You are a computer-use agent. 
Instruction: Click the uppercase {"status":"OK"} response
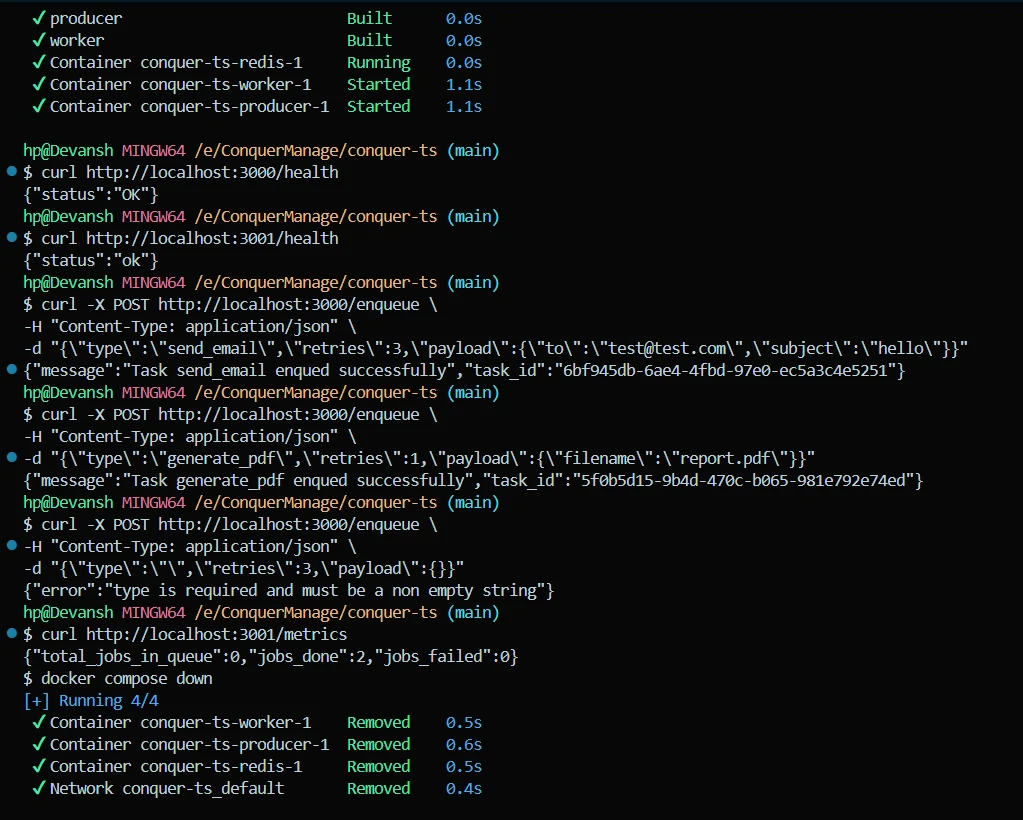pyautogui.click(x=91, y=194)
